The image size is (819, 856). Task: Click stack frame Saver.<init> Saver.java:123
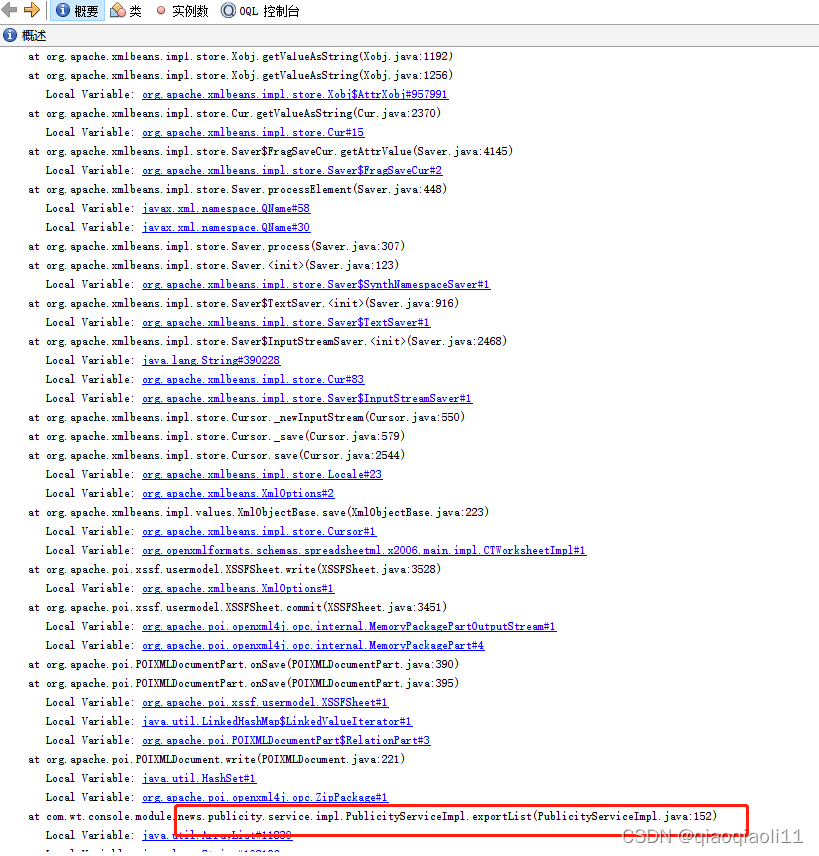click(x=213, y=265)
